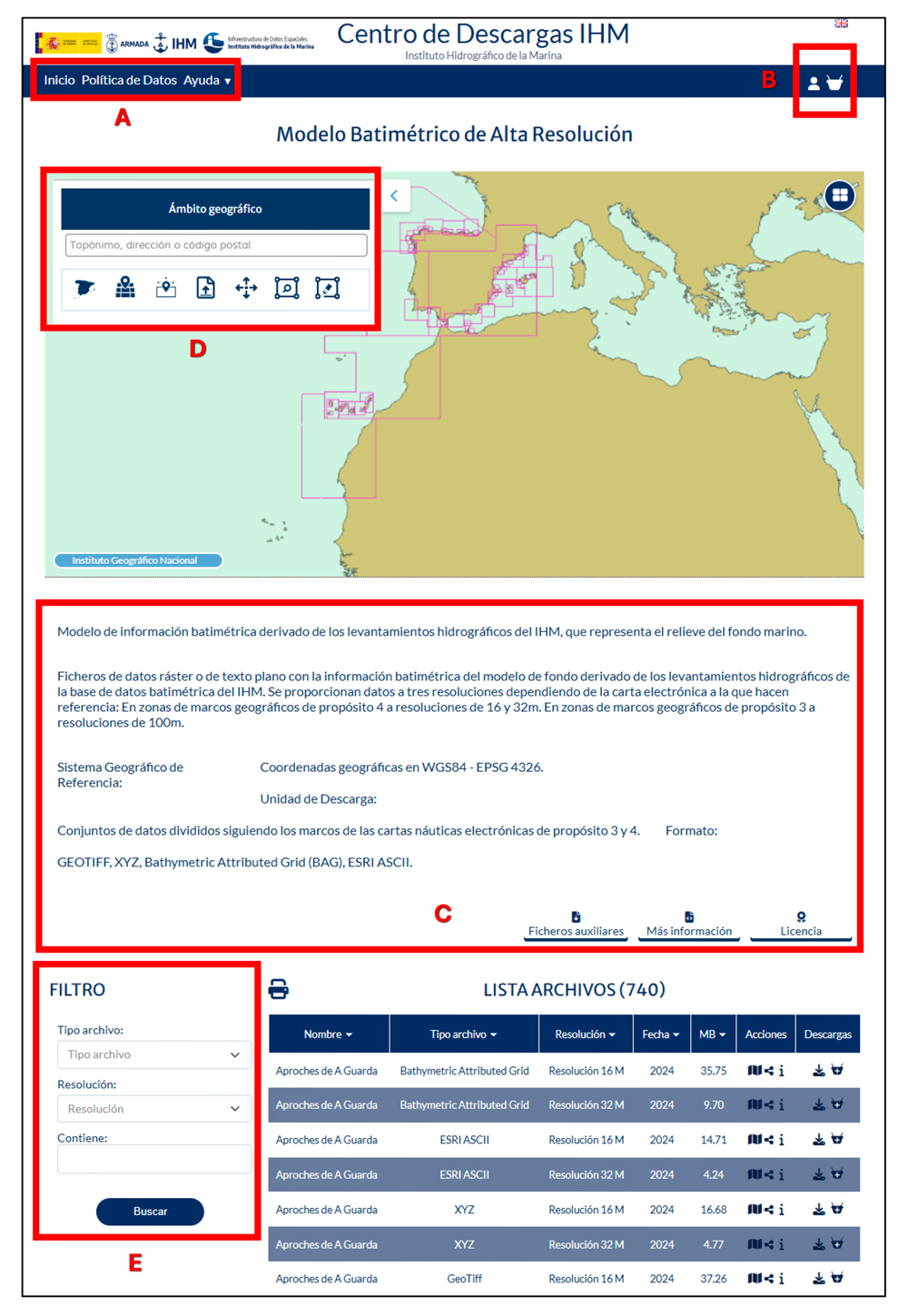Viewport: 908px width, 1316px height.
Task: Click the current map view pin icon
Action: click(x=165, y=289)
